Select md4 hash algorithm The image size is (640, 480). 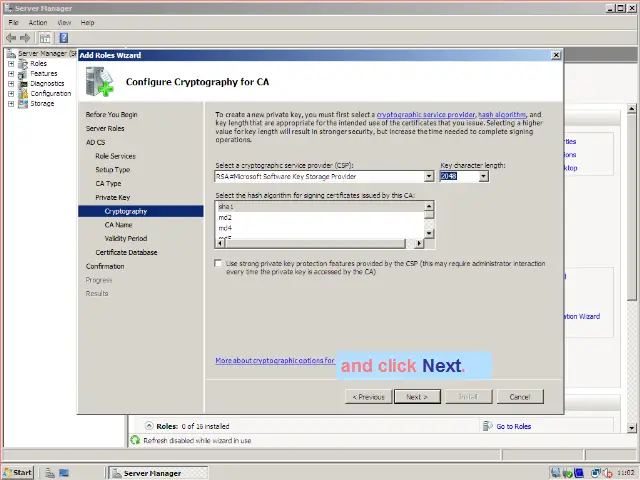coord(319,228)
